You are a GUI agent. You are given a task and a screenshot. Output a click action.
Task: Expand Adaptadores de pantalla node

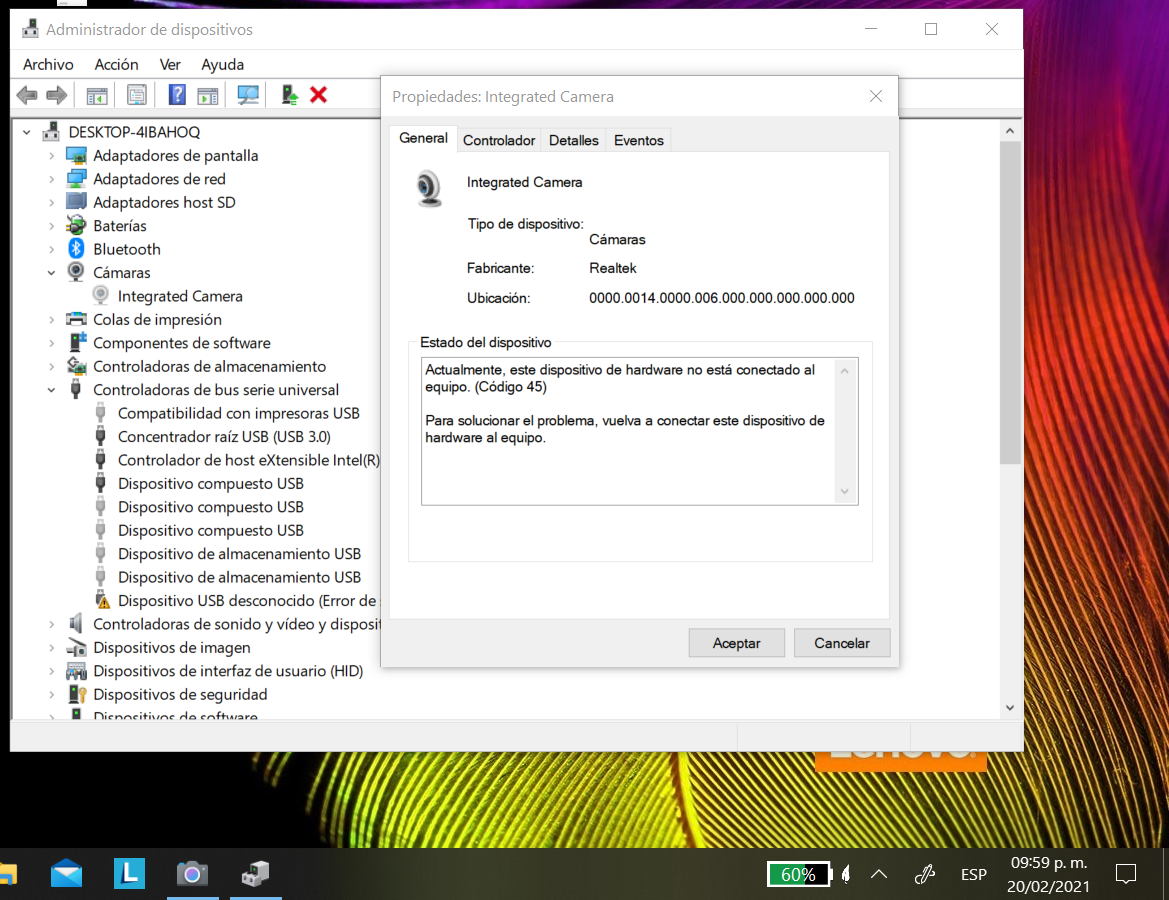(x=51, y=156)
